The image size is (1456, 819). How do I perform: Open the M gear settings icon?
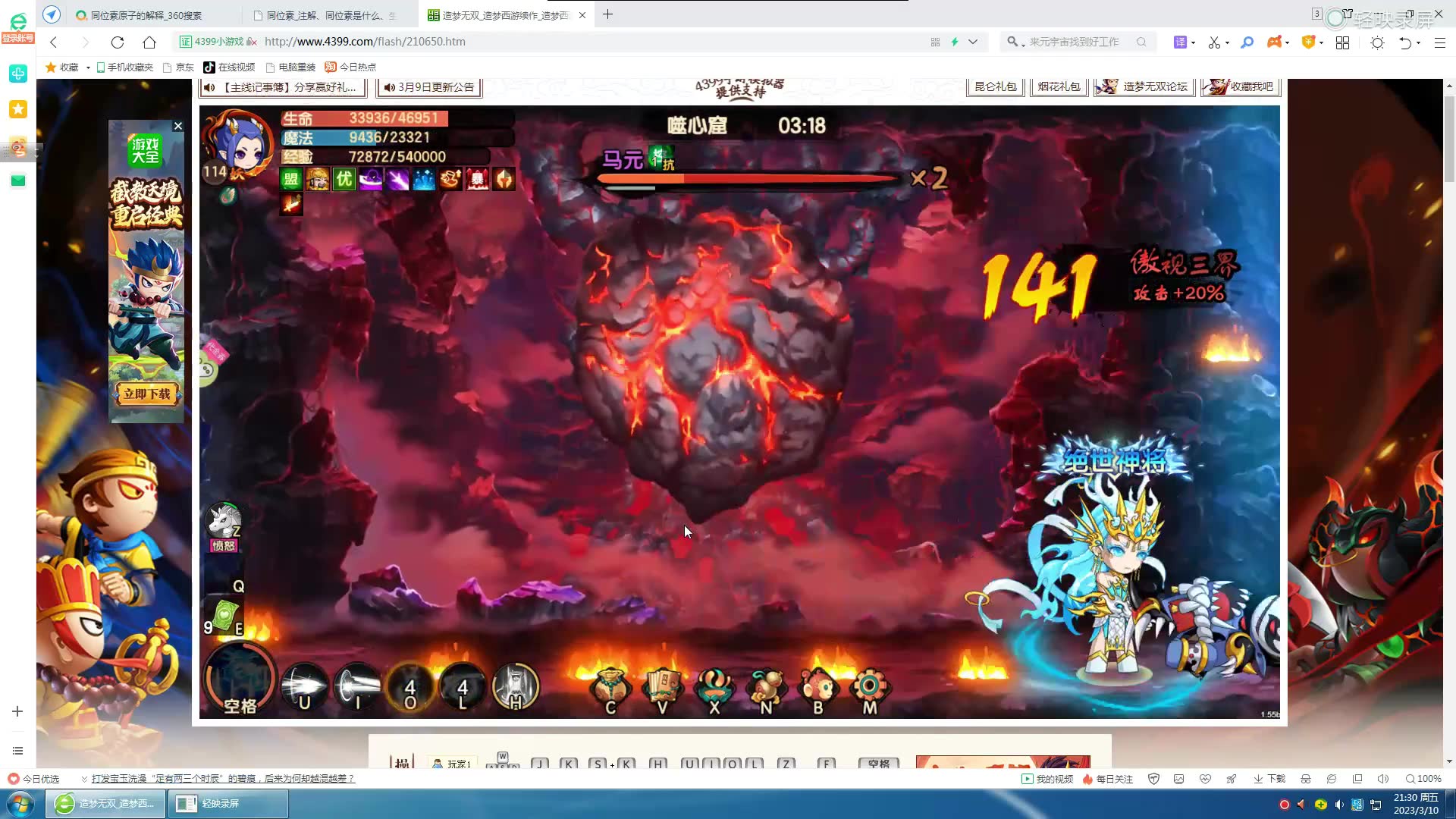tap(869, 691)
